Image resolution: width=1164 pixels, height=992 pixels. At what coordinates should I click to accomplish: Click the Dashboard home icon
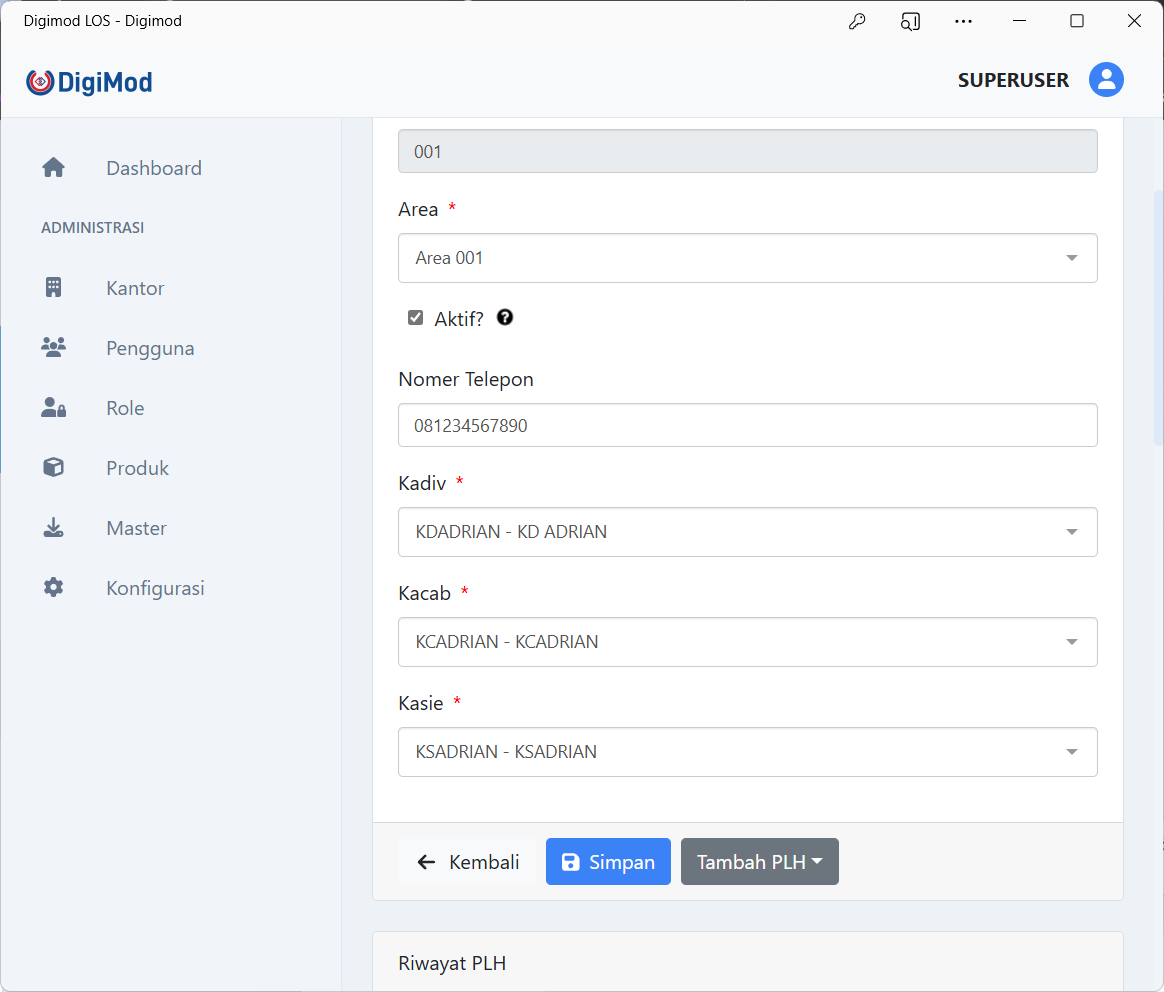(54, 168)
